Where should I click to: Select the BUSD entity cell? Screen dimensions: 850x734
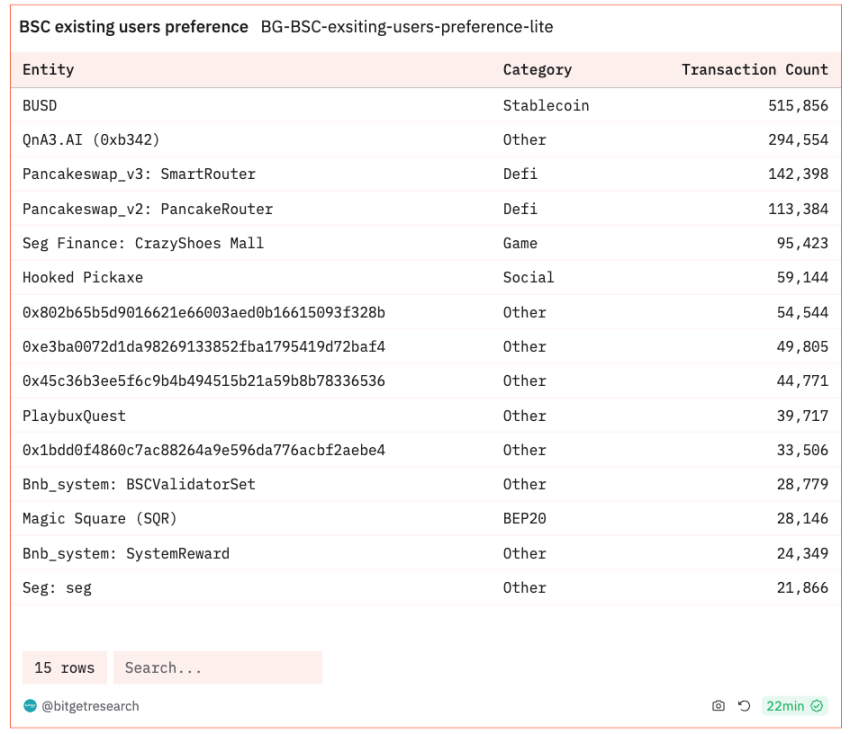tap(40, 105)
